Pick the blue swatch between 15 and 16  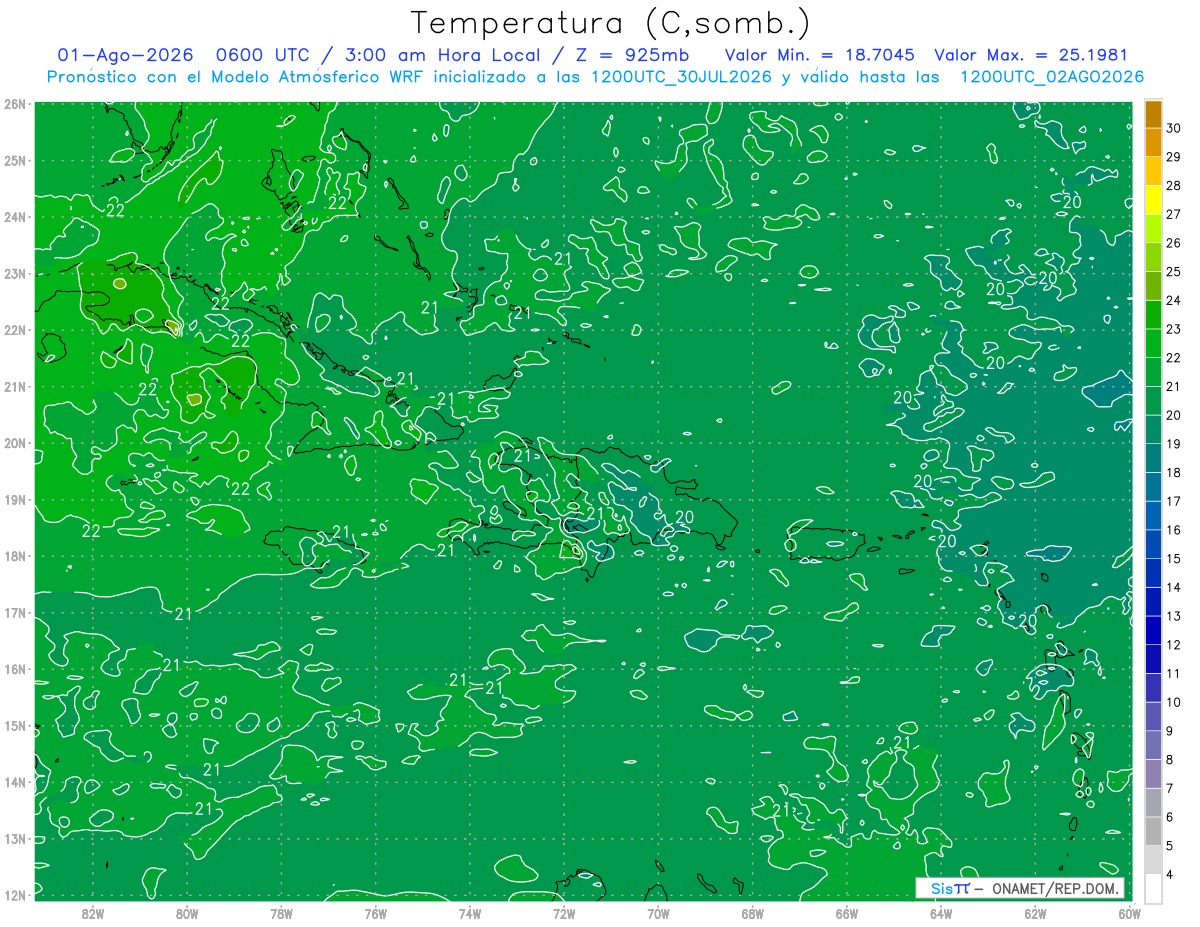click(x=1154, y=544)
